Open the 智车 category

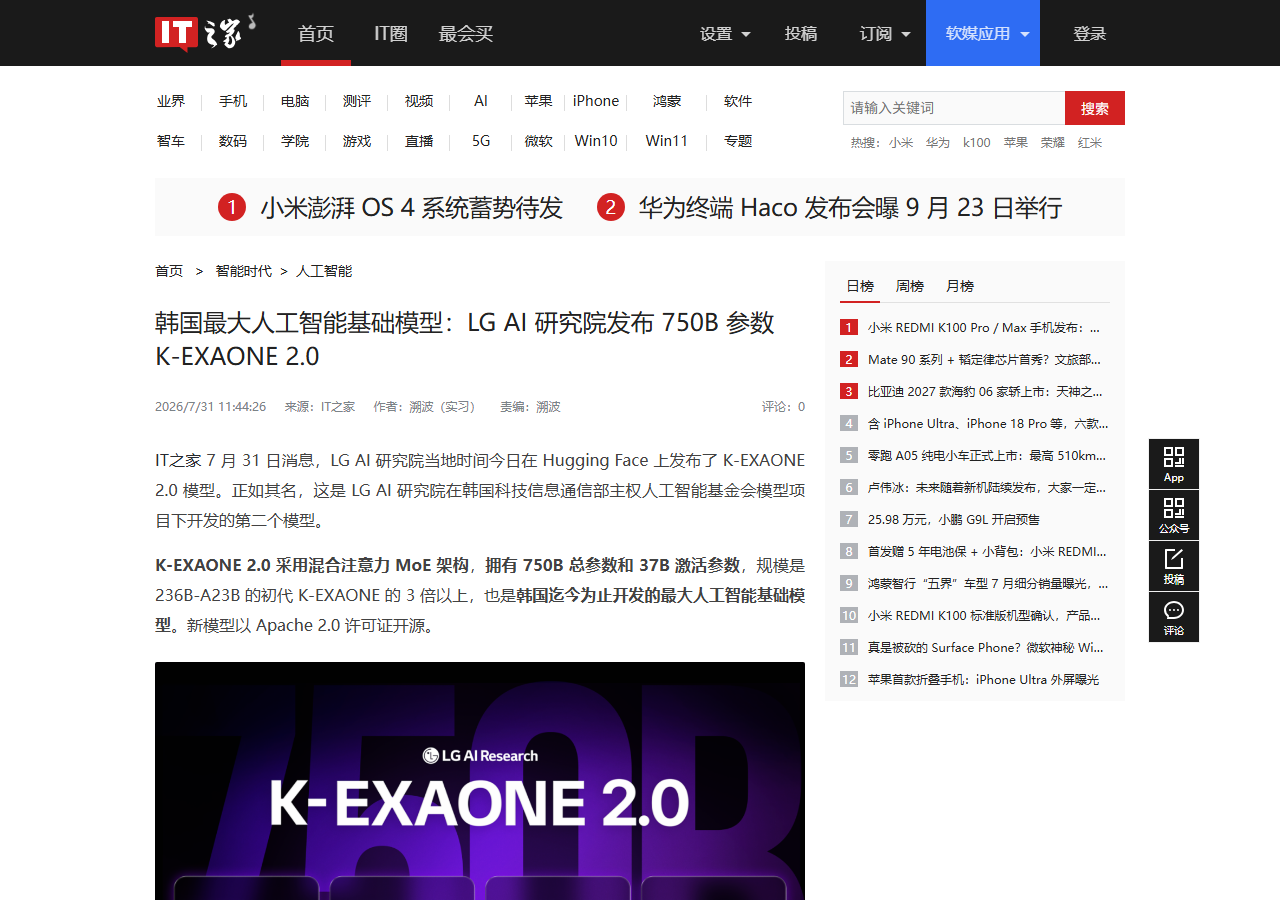(x=171, y=141)
